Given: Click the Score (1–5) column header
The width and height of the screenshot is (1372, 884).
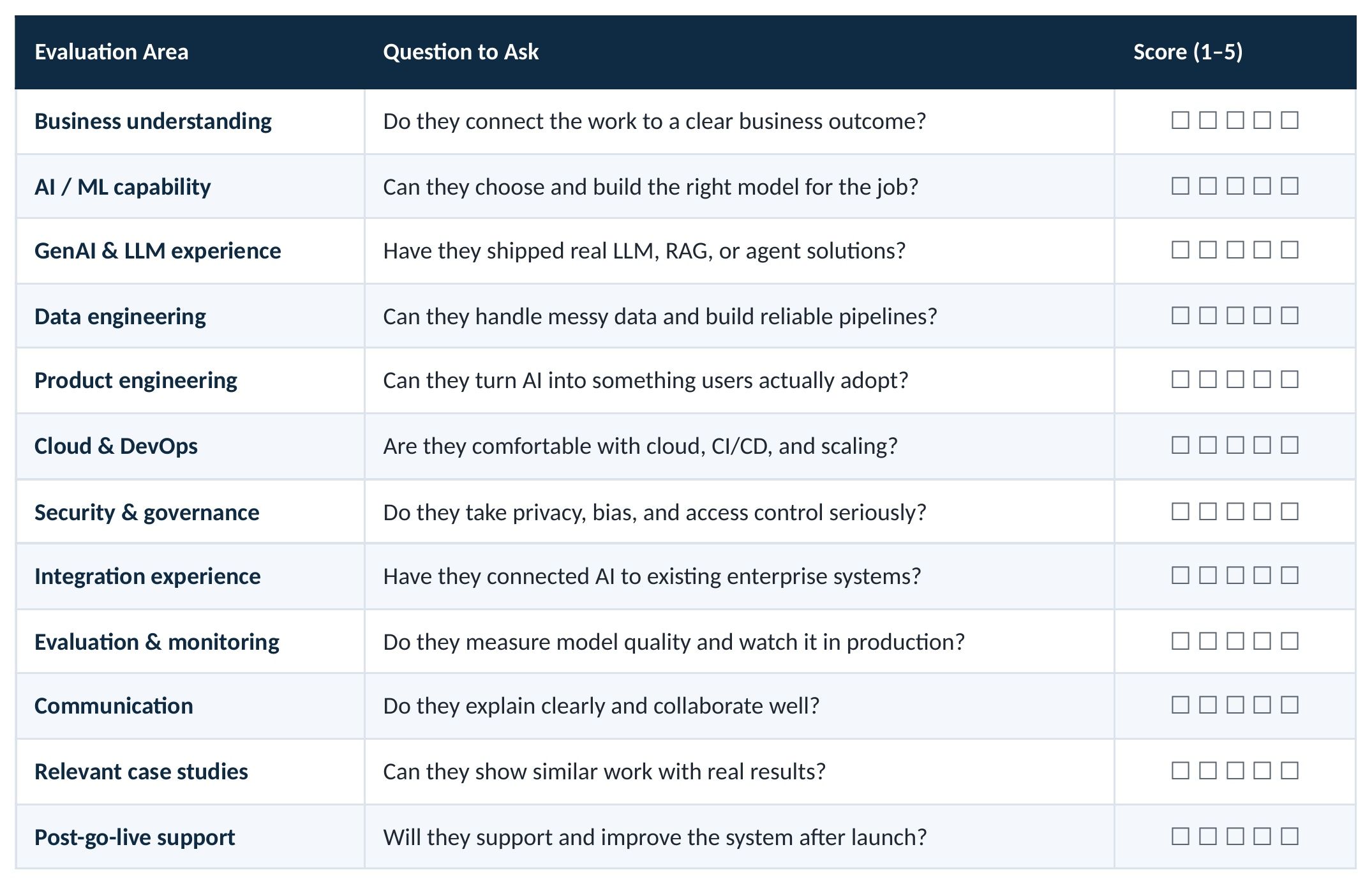Looking at the screenshot, I should click(1188, 52).
